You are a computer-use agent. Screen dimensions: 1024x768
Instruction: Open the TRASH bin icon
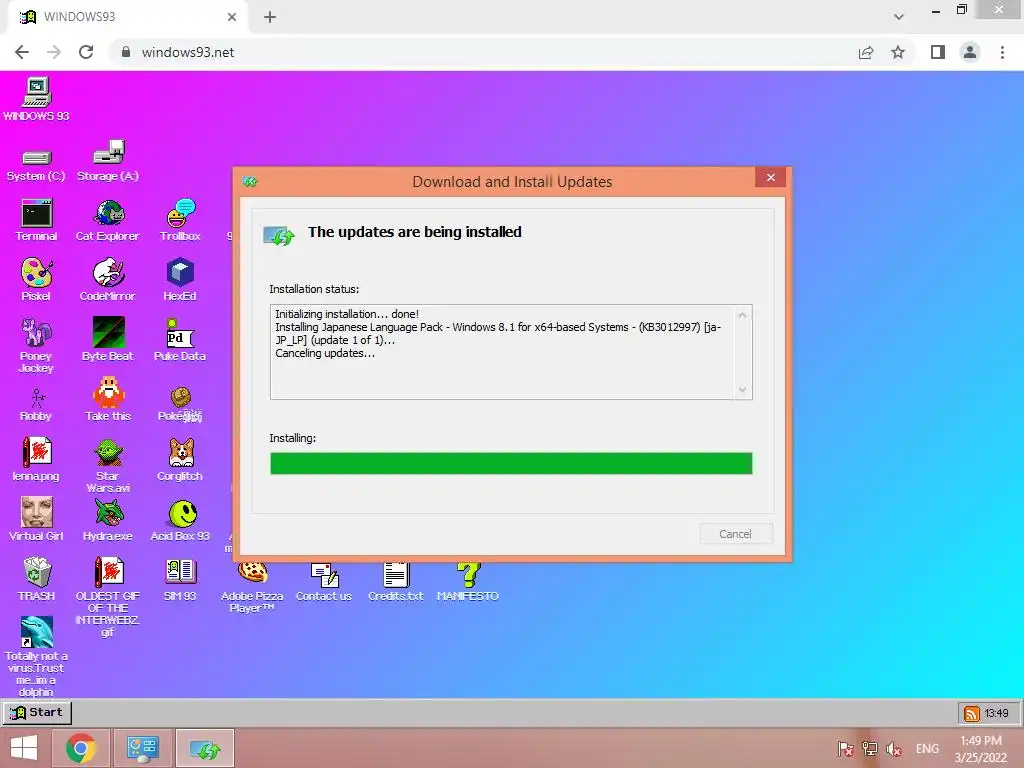[x=37, y=580]
